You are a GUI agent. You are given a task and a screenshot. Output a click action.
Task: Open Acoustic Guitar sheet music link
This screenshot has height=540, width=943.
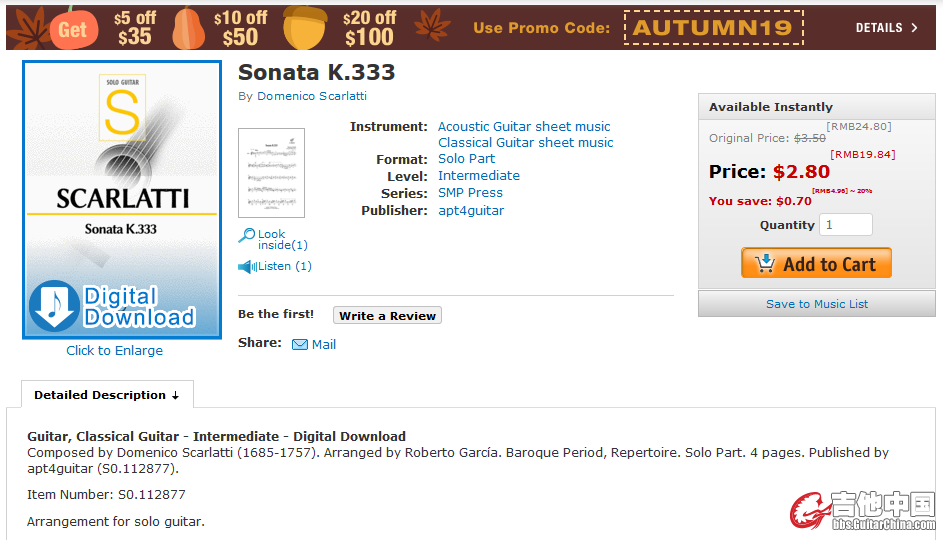coord(524,127)
